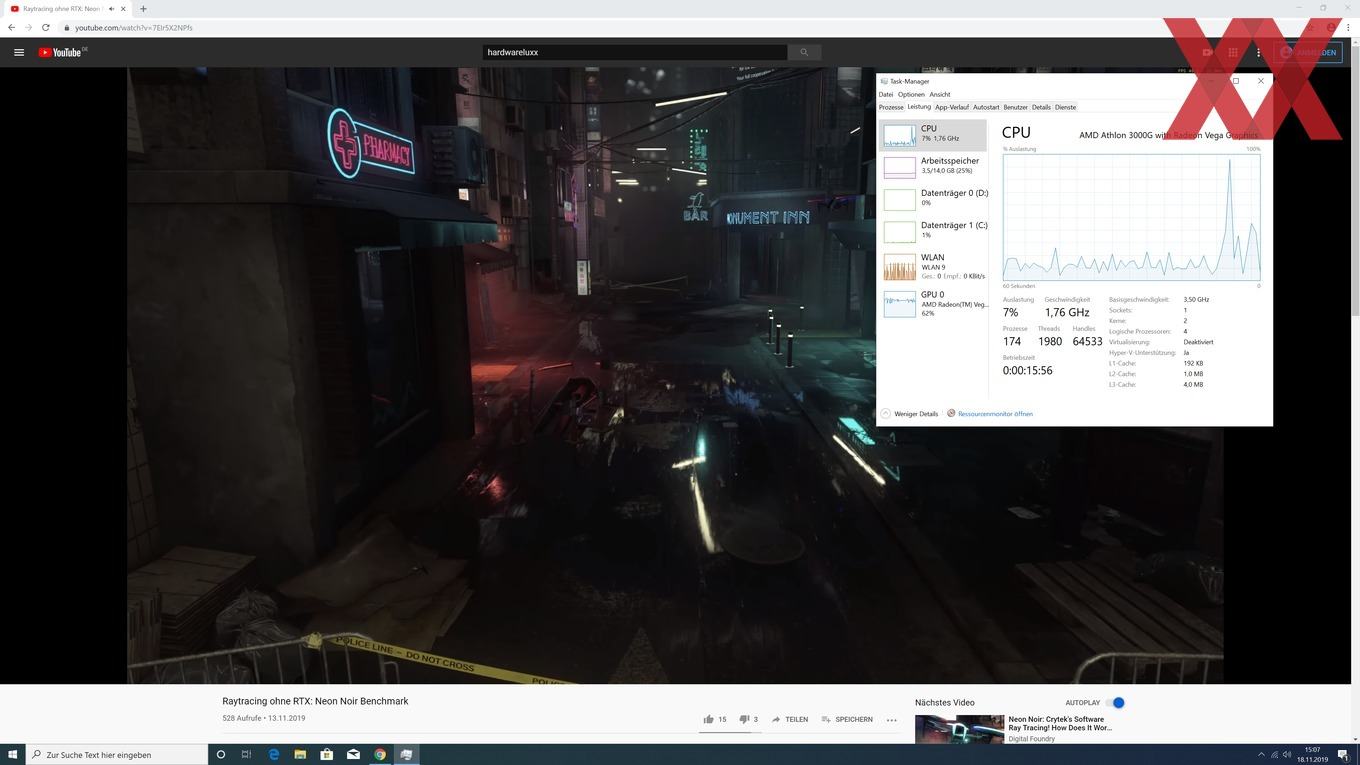The image size is (1360, 765).
Task: Click the SPEICHERN save button
Action: (847, 719)
